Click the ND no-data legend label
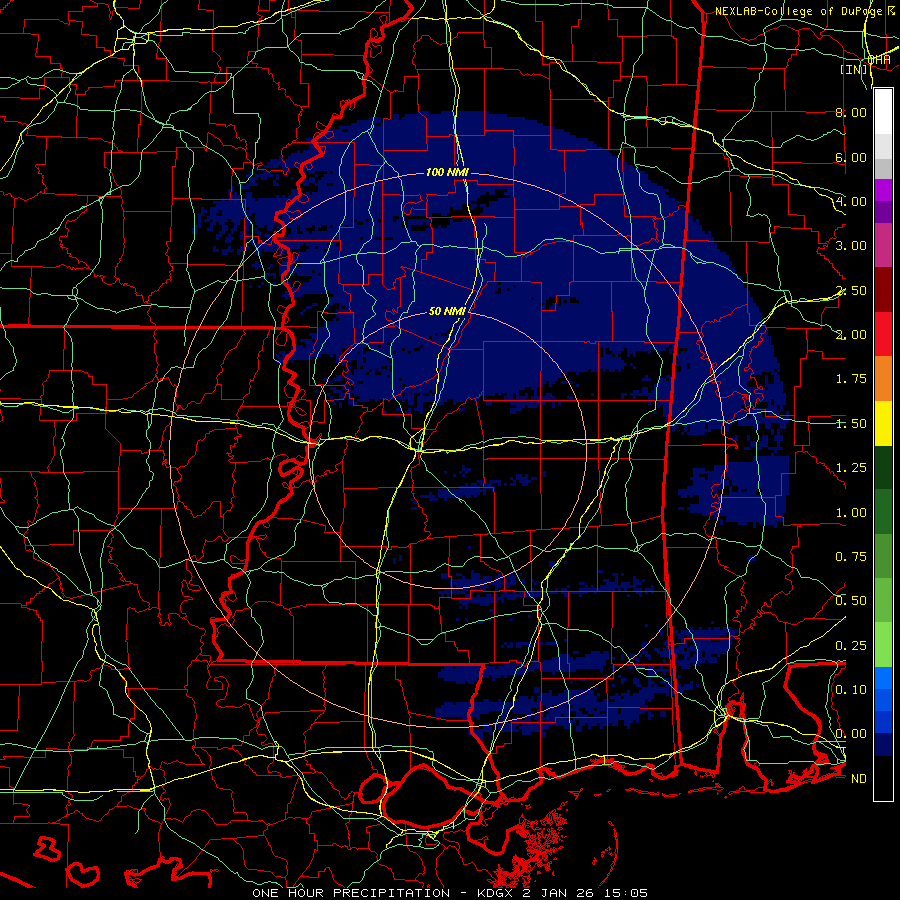Viewport: 900px width, 900px height. [x=859, y=779]
